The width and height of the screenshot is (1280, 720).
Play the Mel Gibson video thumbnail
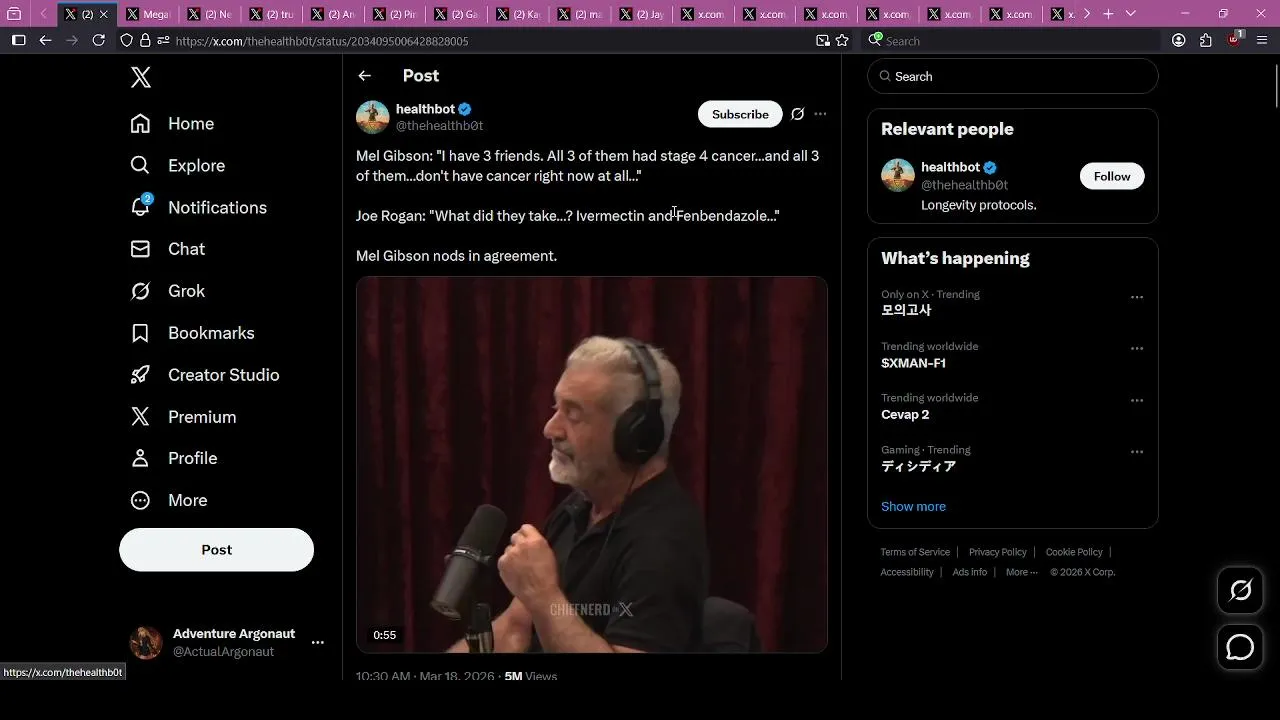[591, 465]
